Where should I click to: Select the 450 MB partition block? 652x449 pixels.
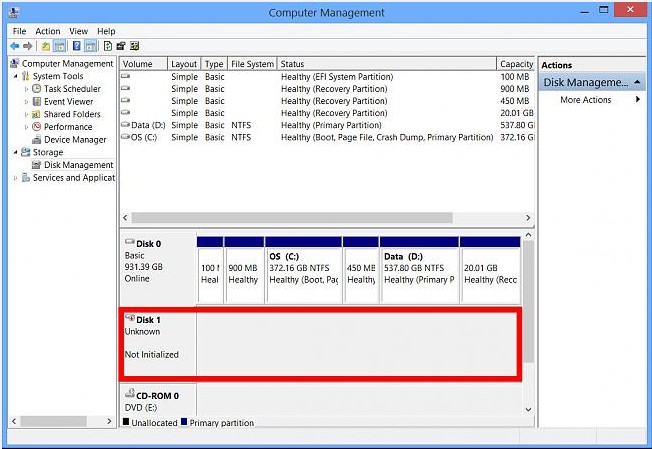coord(361,270)
